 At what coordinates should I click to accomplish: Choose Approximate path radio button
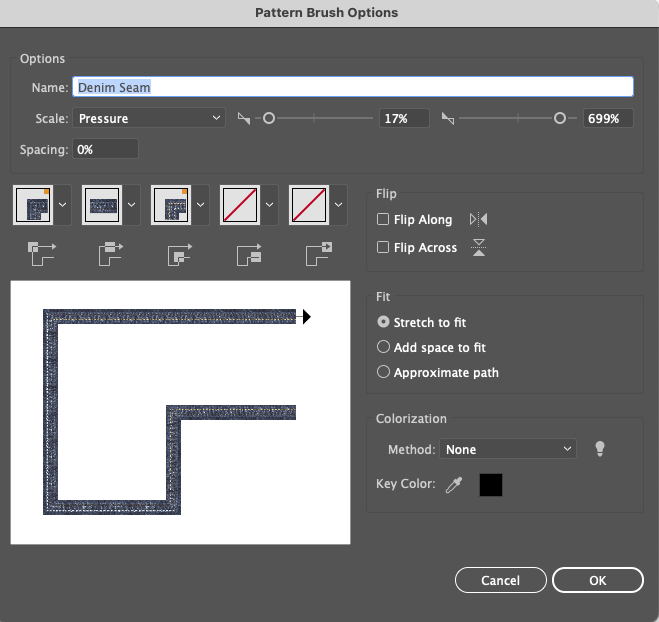pos(438,372)
